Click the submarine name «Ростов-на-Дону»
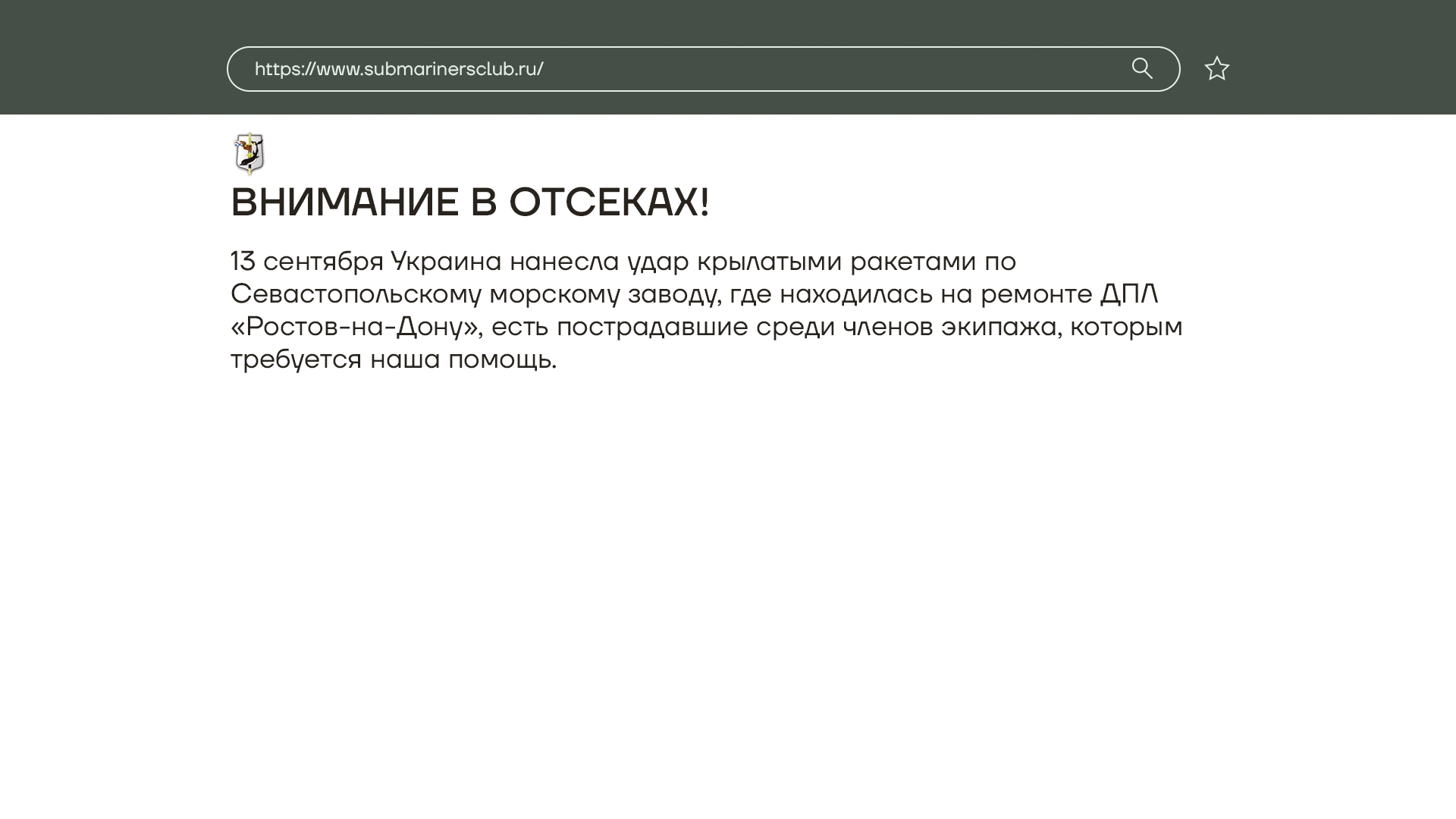The image size is (1456, 819). 356,326
